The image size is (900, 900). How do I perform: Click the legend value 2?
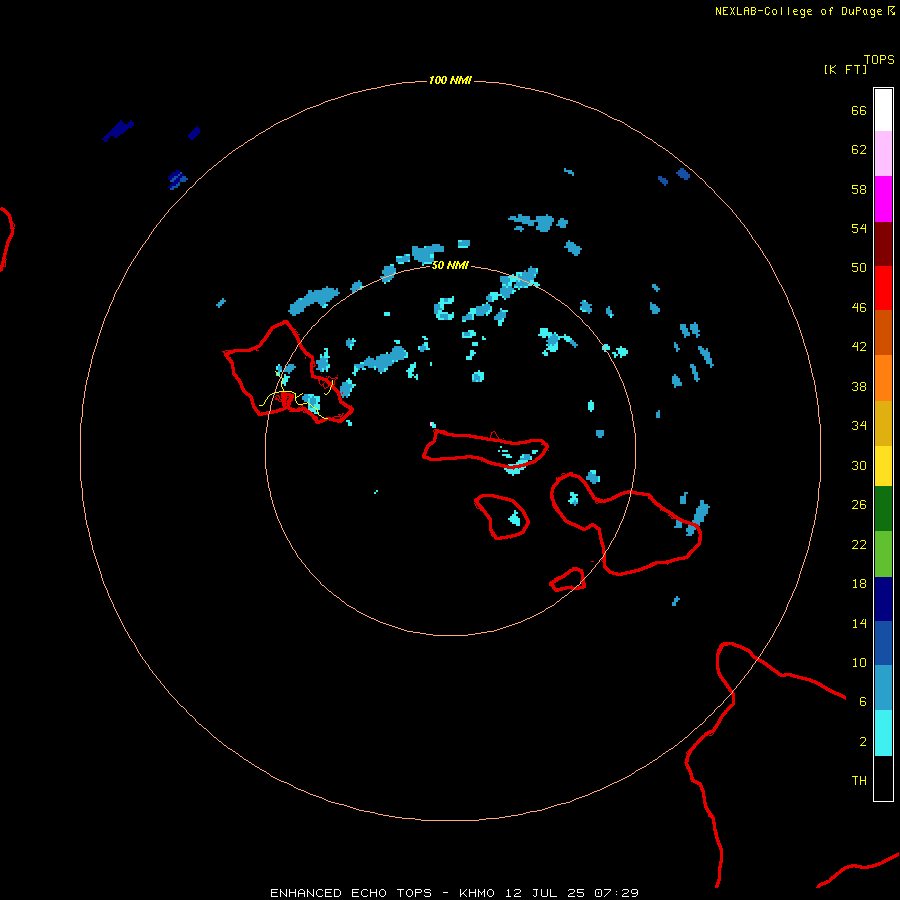click(863, 741)
